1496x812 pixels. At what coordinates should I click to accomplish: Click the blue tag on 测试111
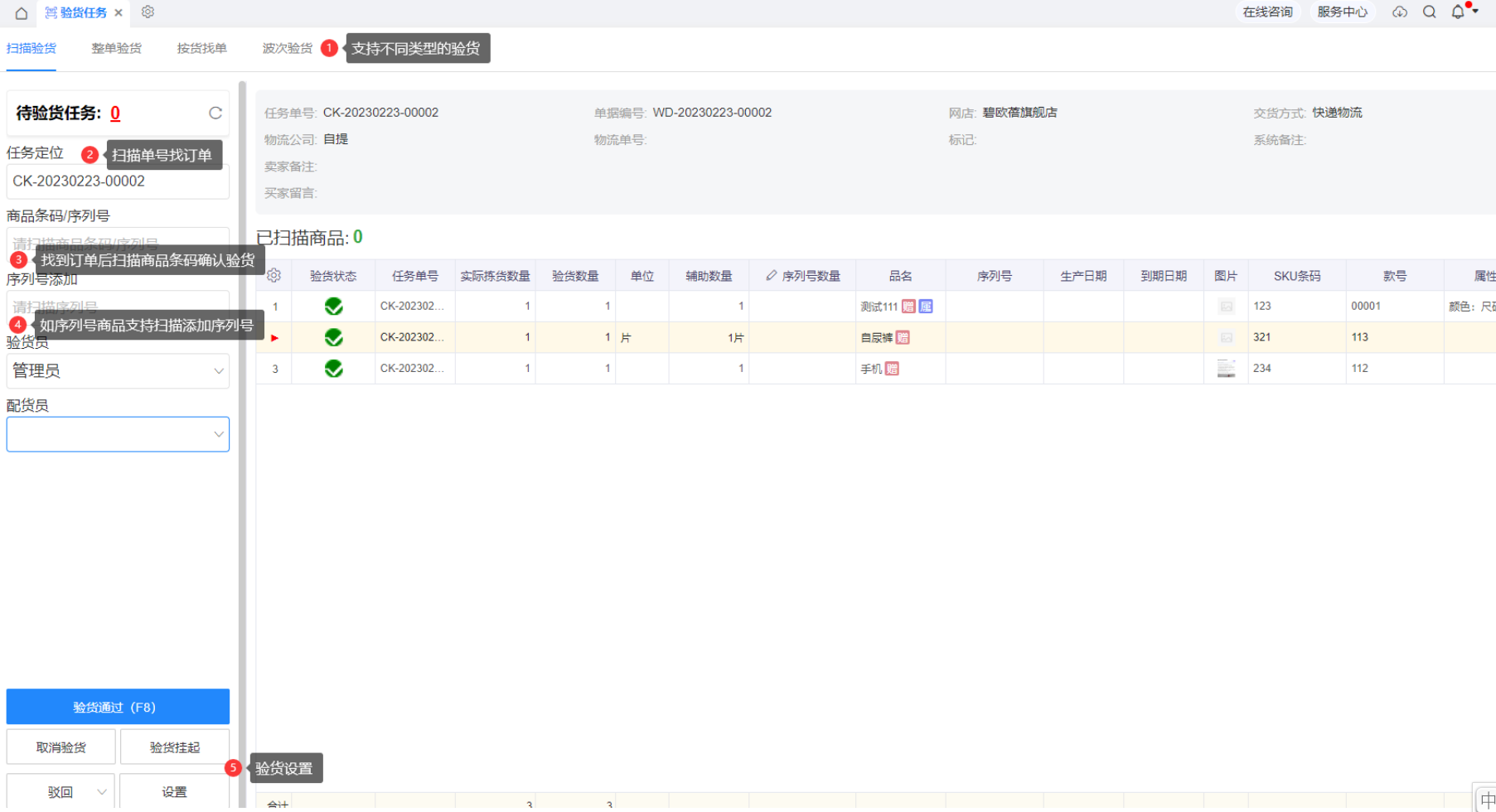(x=926, y=307)
